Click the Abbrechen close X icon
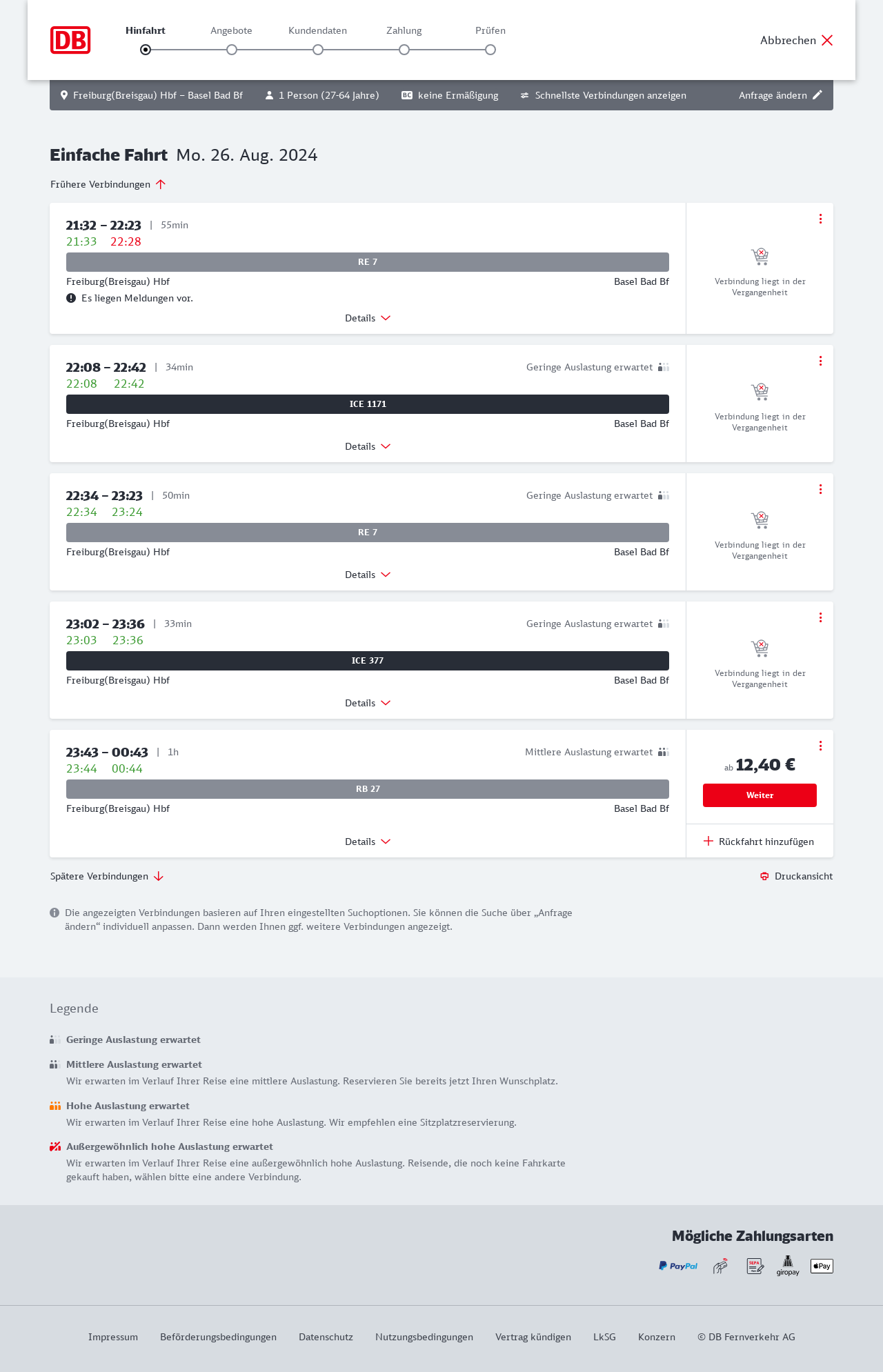 pos(827,40)
